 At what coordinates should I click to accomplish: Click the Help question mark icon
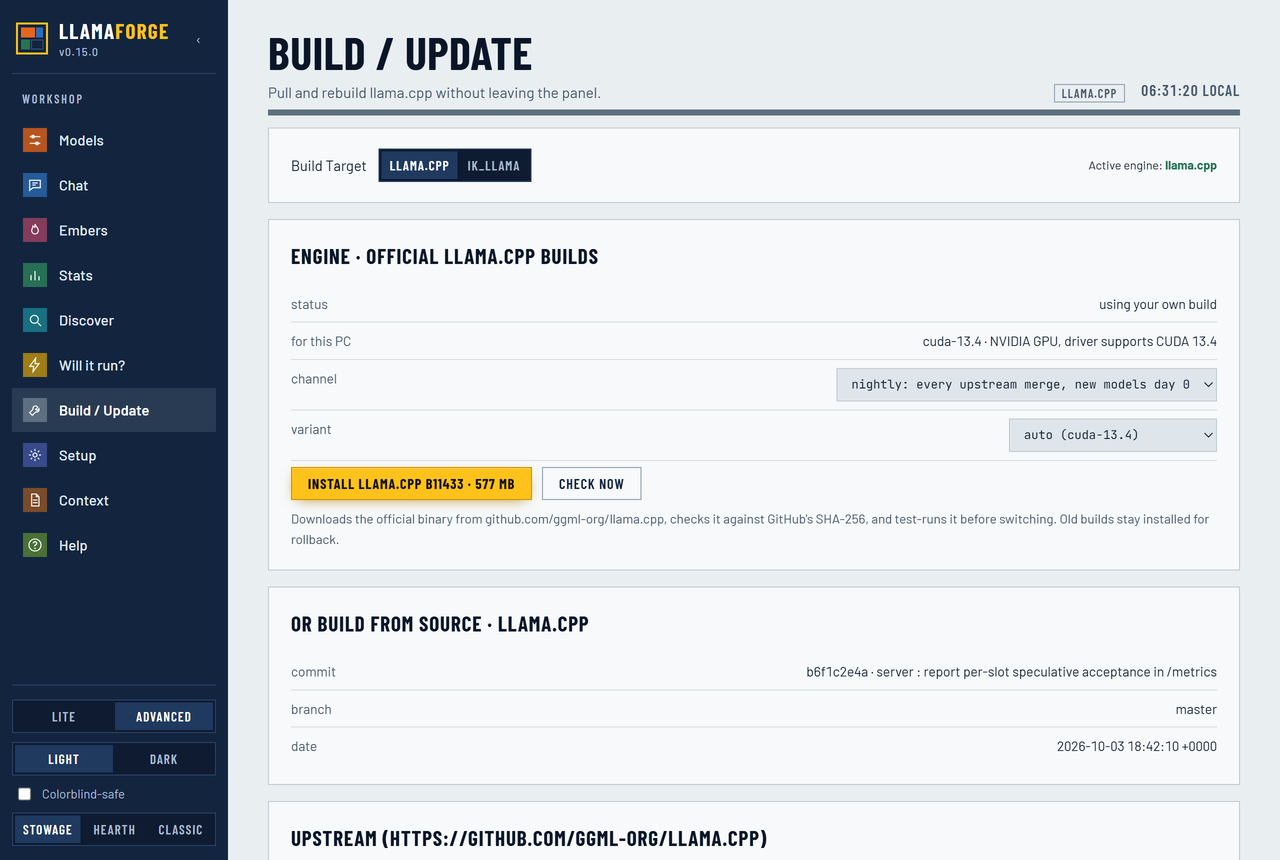35,545
